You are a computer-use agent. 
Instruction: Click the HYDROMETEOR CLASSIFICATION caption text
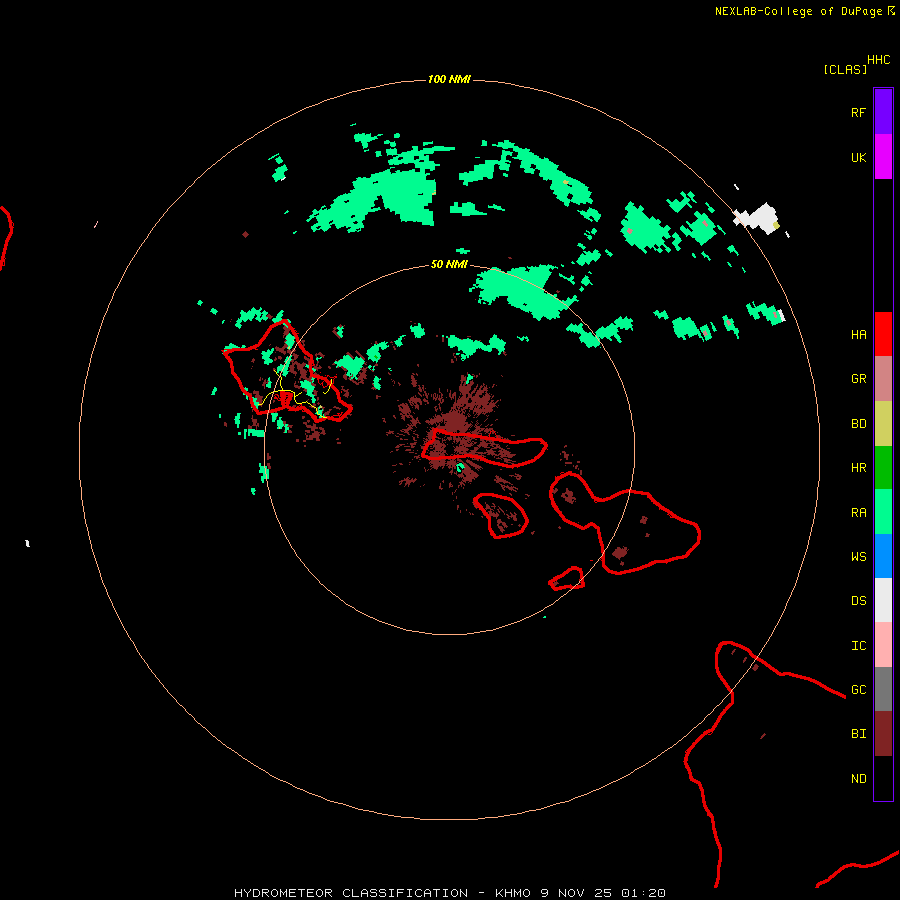coord(351,893)
